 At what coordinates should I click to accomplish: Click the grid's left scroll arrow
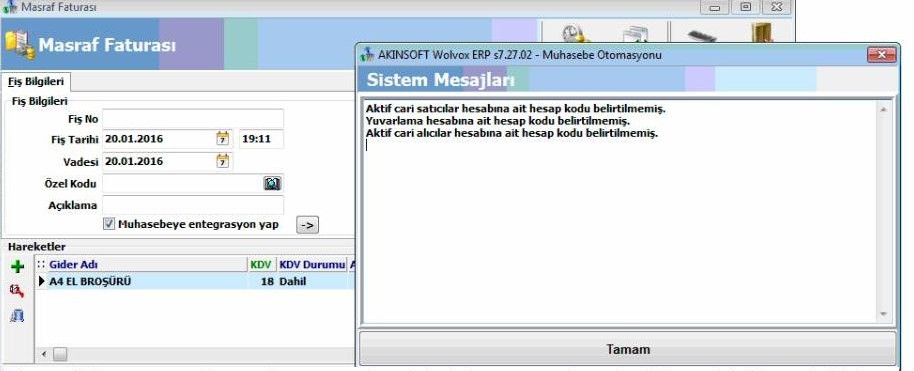44,354
